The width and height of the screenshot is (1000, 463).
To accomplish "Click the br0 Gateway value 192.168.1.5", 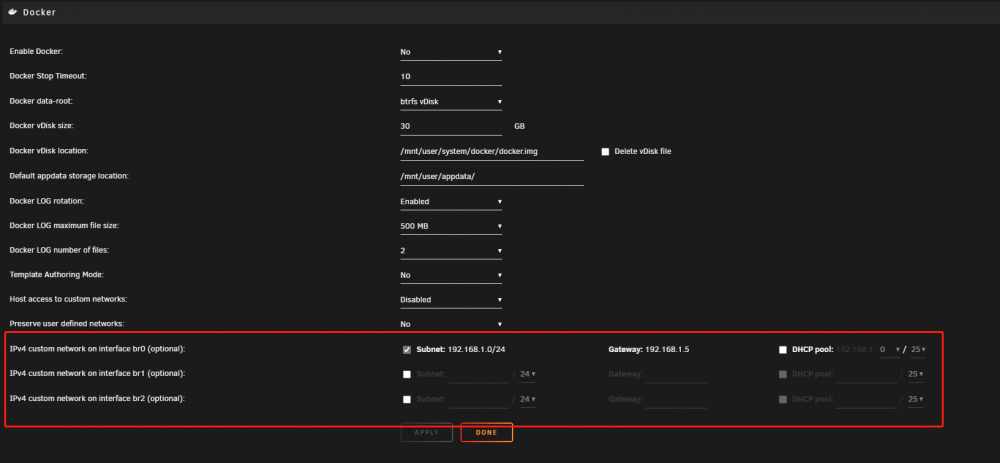I will [668, 349].
